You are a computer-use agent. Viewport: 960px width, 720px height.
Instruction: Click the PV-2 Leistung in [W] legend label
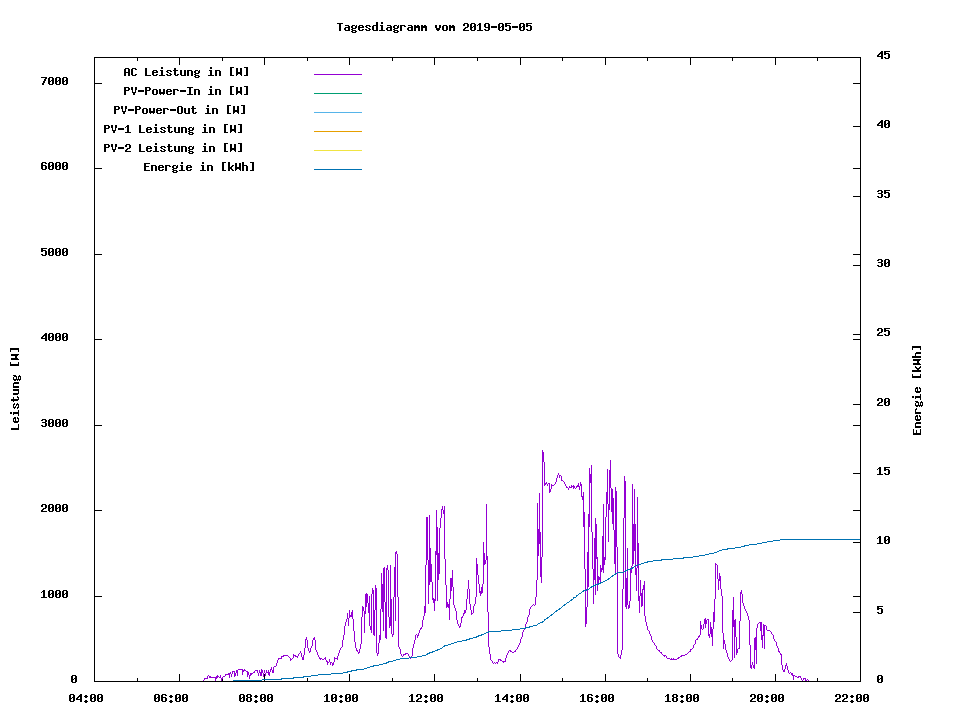(x=173, y=148)
